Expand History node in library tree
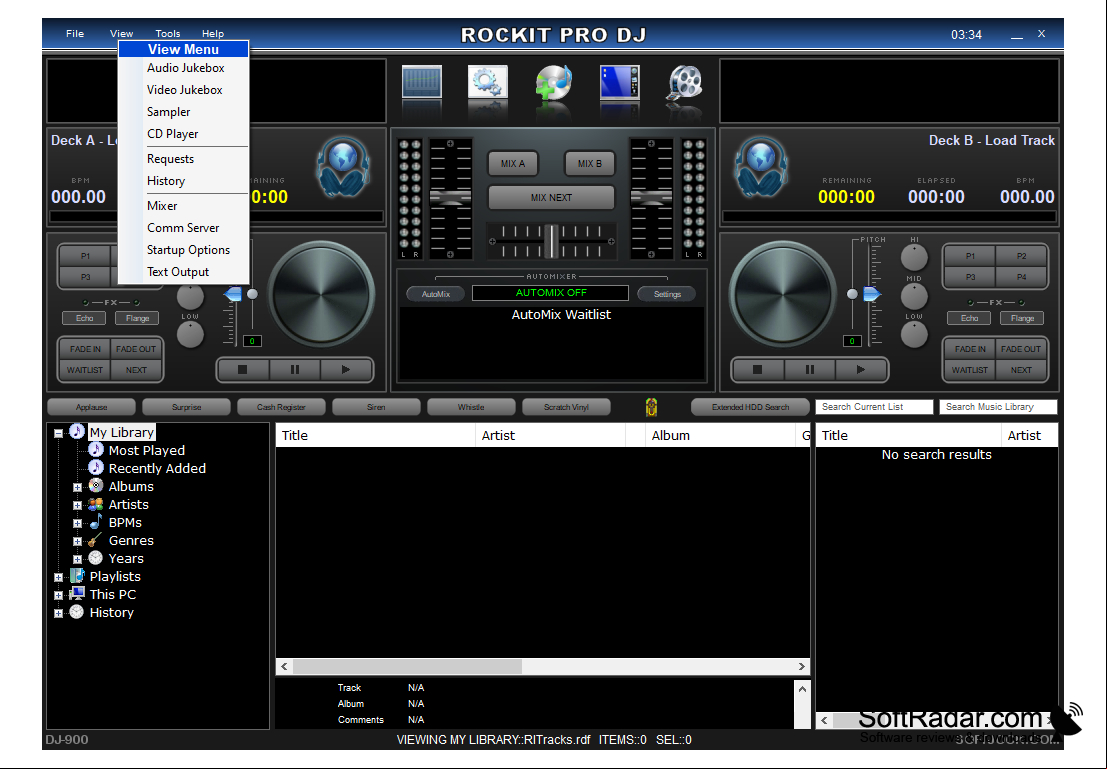 click(59, 614)
